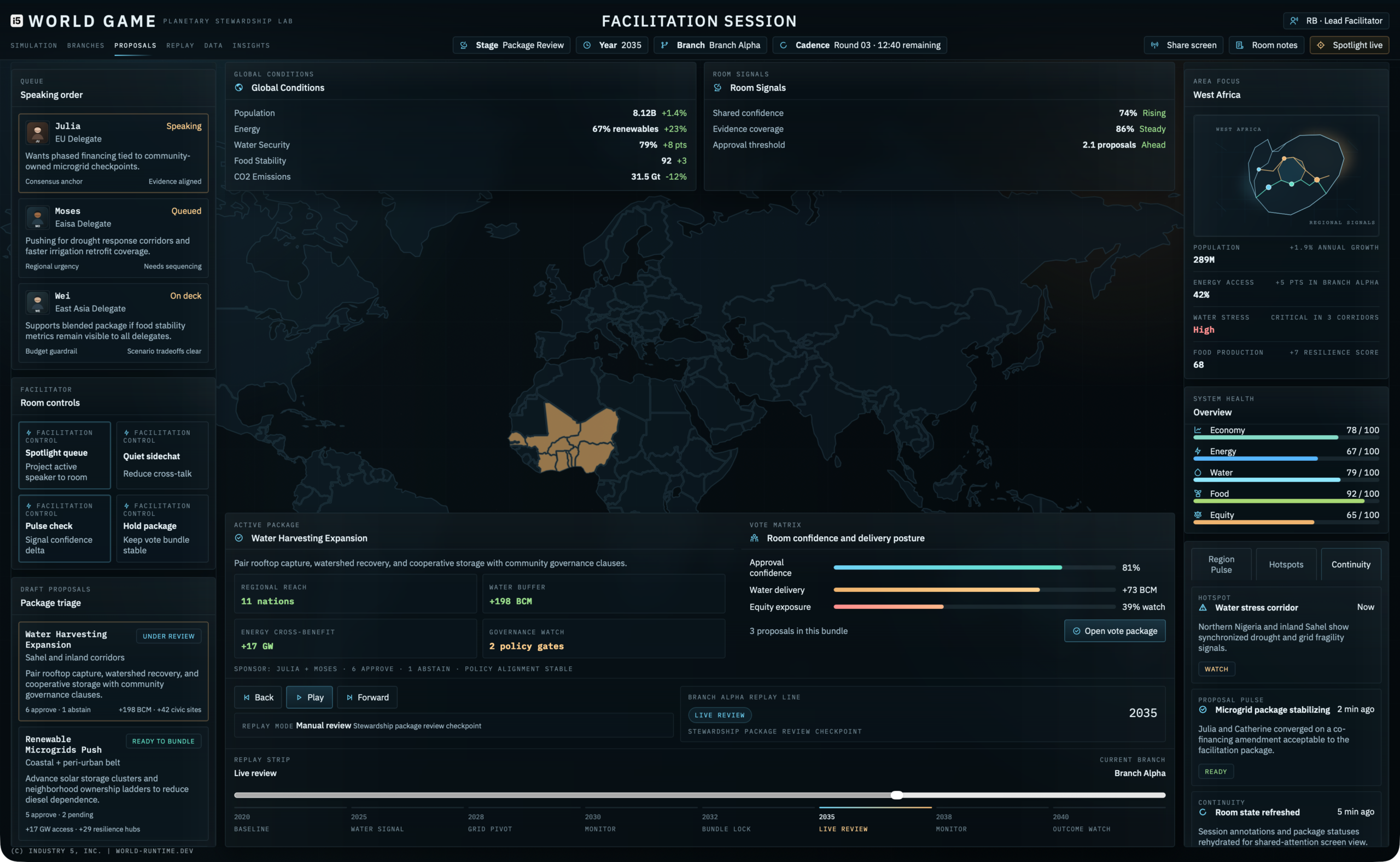
Task: Toggle the Spotlight live mode
Action: (x=1349, y=45)
